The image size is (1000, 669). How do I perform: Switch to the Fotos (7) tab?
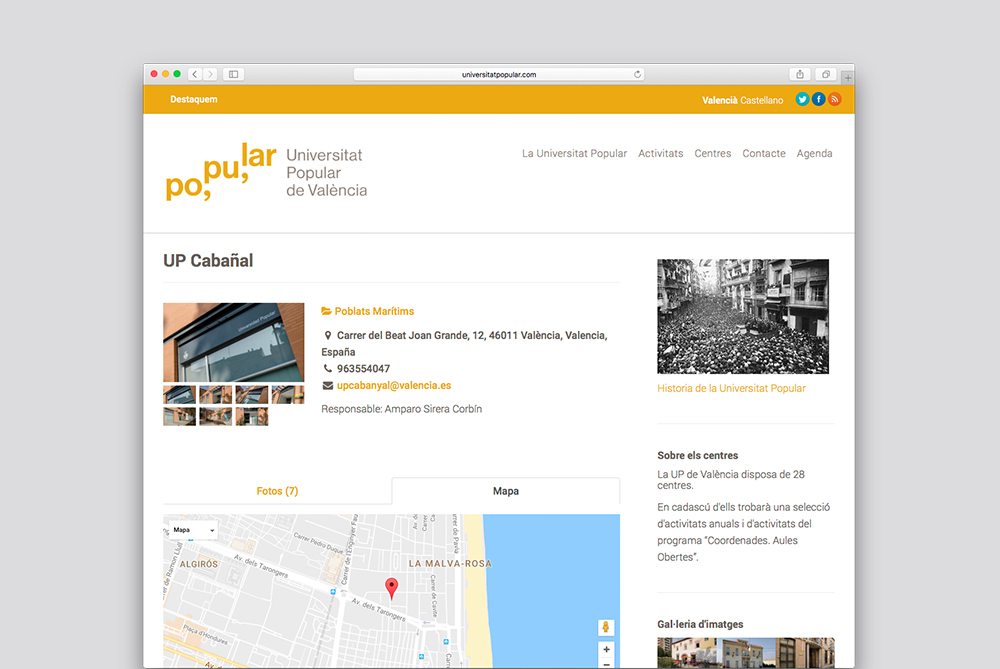[277, 491]
